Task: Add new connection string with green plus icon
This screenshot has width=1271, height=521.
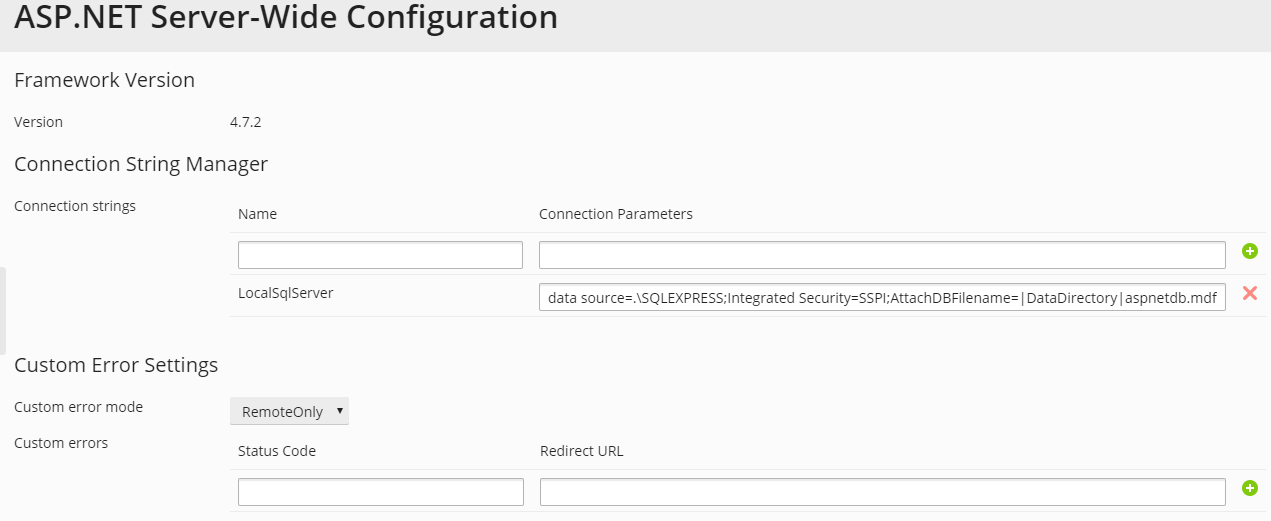Action: pyautogui.click(x=1249, y=251)
